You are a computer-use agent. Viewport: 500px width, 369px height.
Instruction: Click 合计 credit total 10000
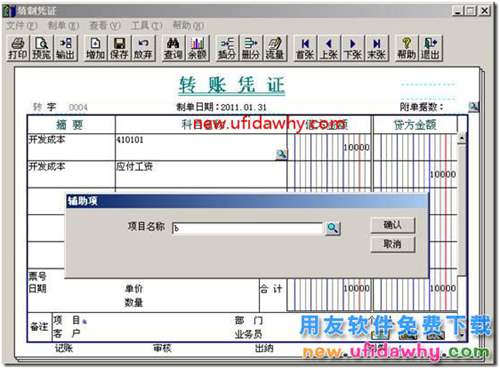[443, 288]
